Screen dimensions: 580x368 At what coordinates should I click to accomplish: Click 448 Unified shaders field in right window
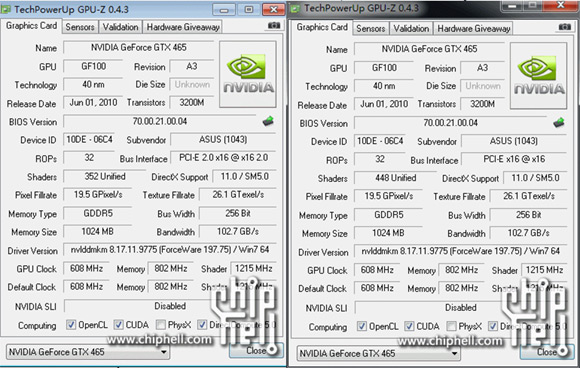[x=395, y=178]
